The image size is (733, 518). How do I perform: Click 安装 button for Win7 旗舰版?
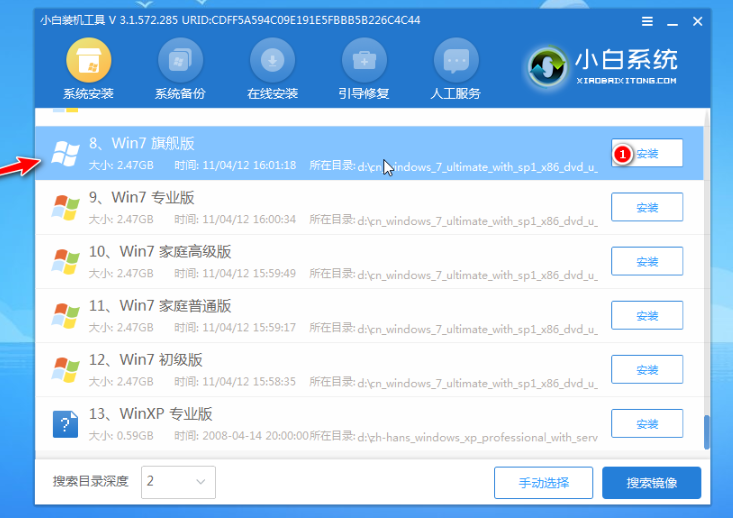(647, 154)
